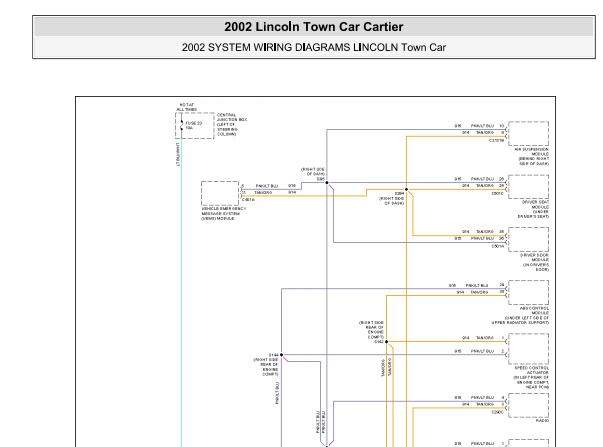Click the ABS Control Module dashed box

[528, 293]
